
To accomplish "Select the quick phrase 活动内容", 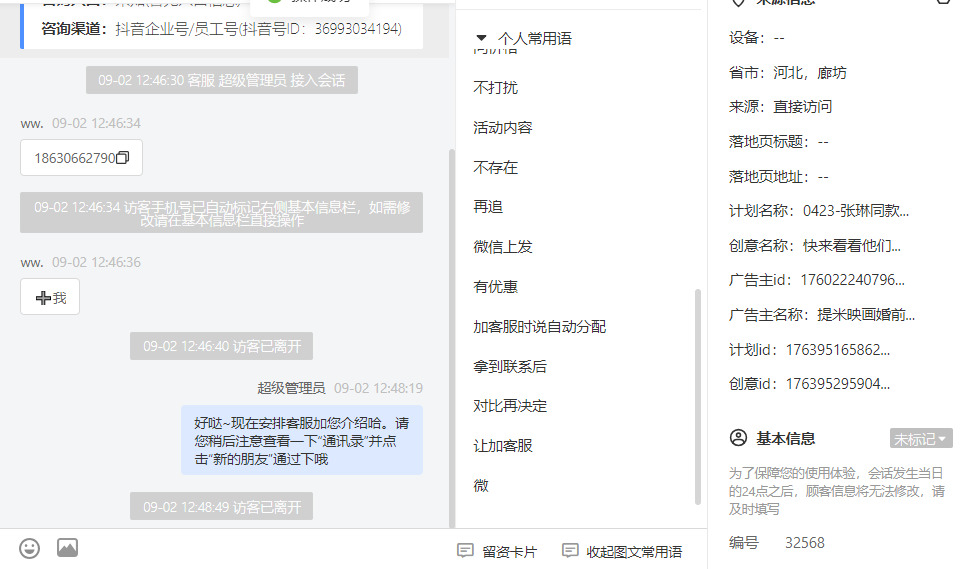I will pos(503,128).
